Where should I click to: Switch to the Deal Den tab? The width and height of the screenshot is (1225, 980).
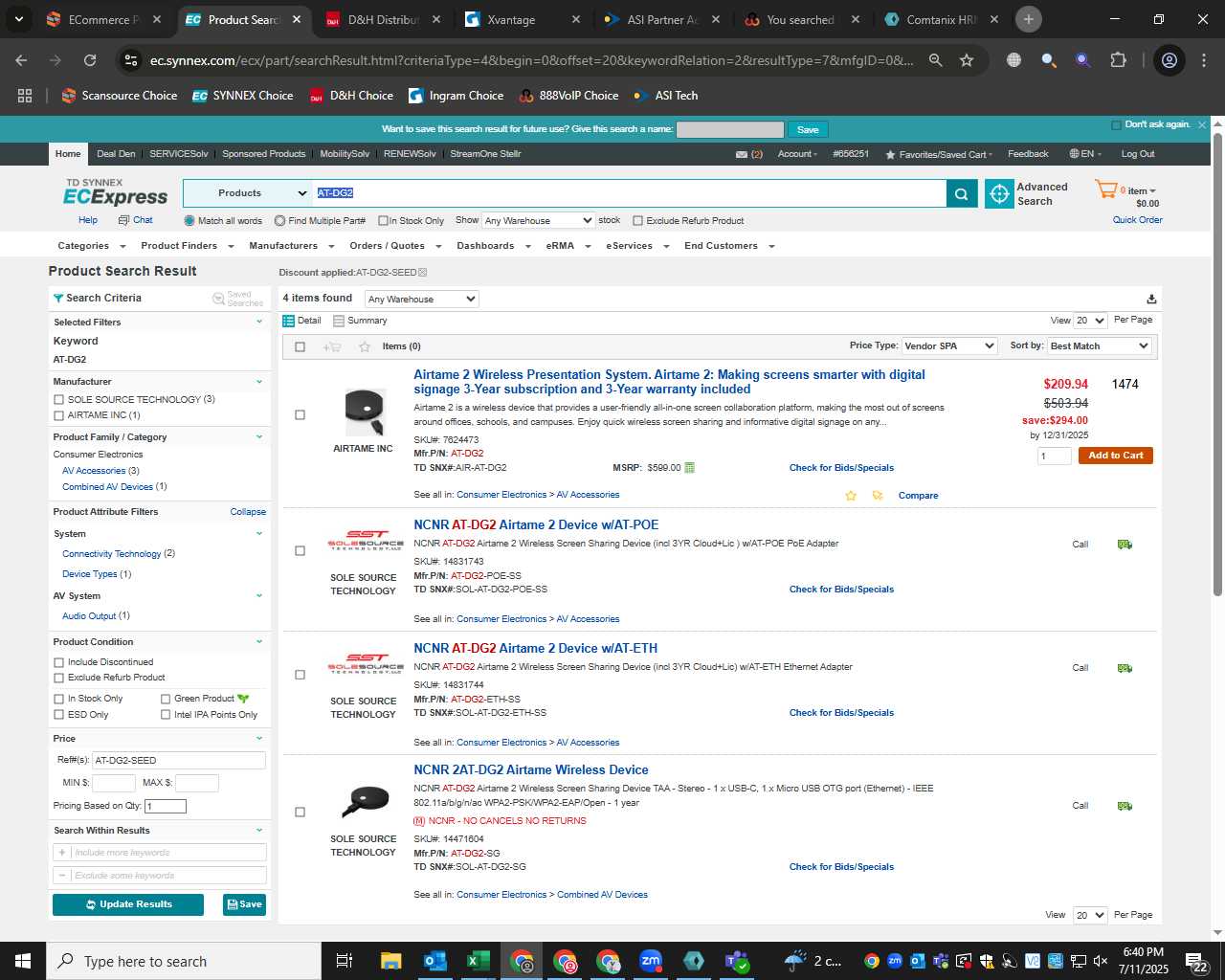pos(116,154)
